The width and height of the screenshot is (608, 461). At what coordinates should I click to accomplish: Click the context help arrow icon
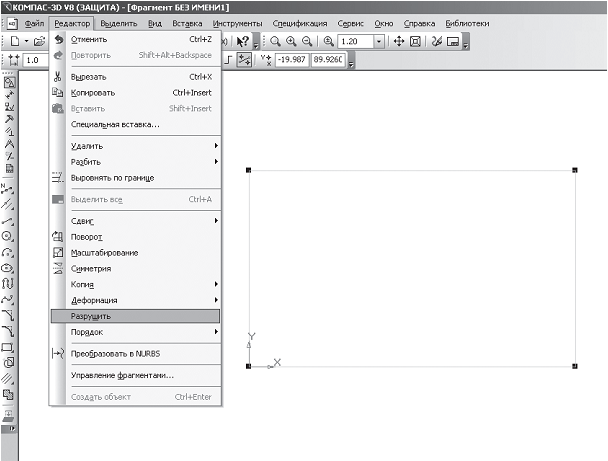[x=243, y=41]
